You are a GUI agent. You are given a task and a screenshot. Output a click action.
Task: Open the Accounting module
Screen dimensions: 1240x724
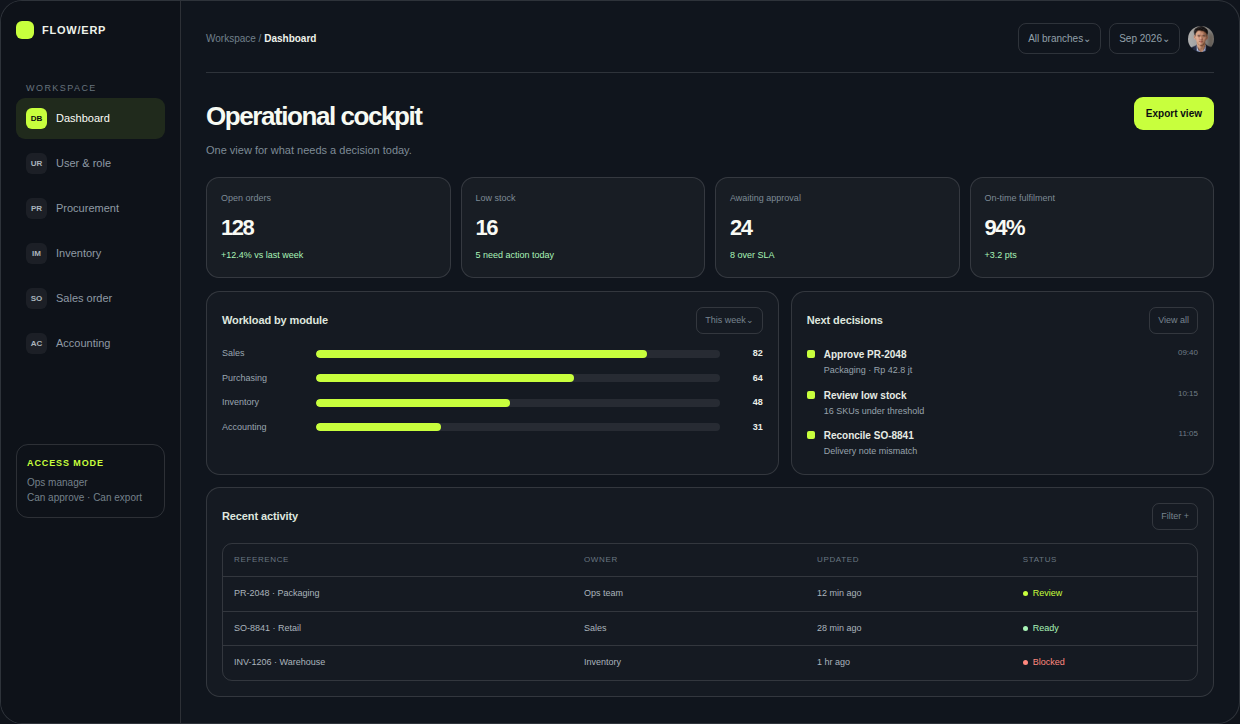[90, 343]
